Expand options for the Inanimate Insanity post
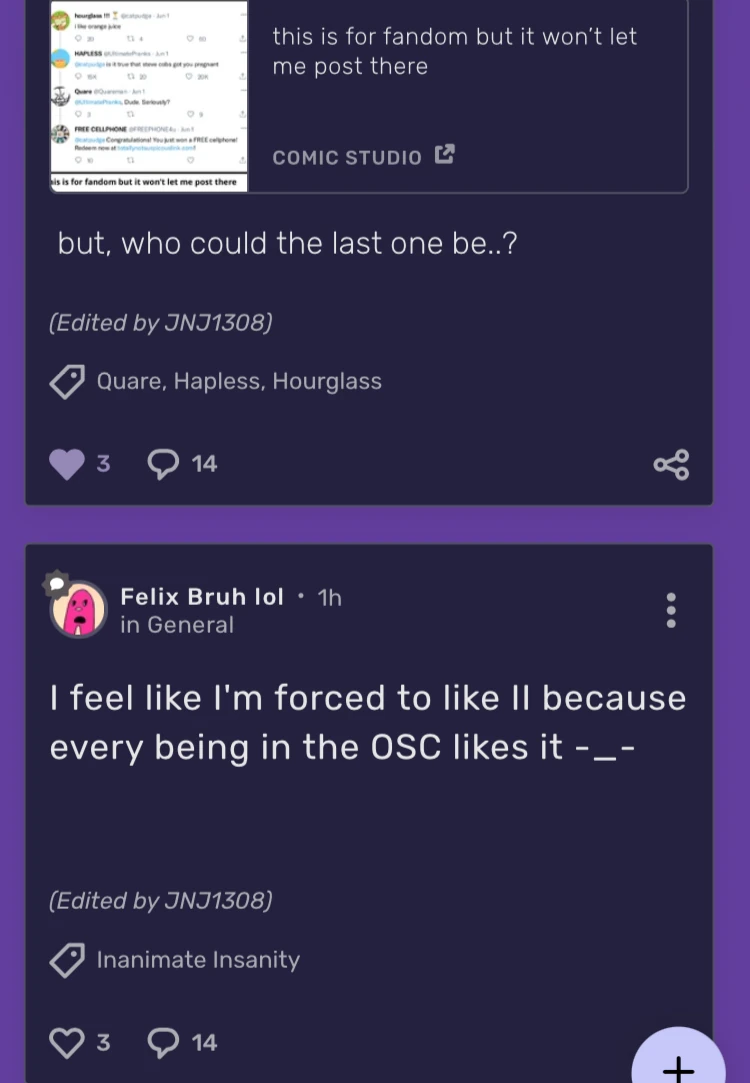 click(x=671, y=610)
